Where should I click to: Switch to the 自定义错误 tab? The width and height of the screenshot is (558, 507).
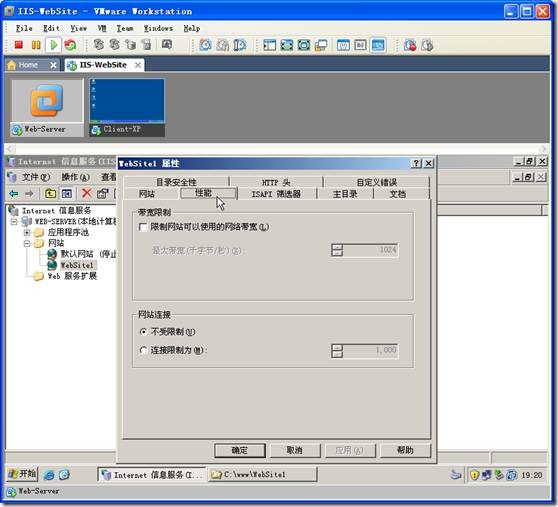pos(377,182)
